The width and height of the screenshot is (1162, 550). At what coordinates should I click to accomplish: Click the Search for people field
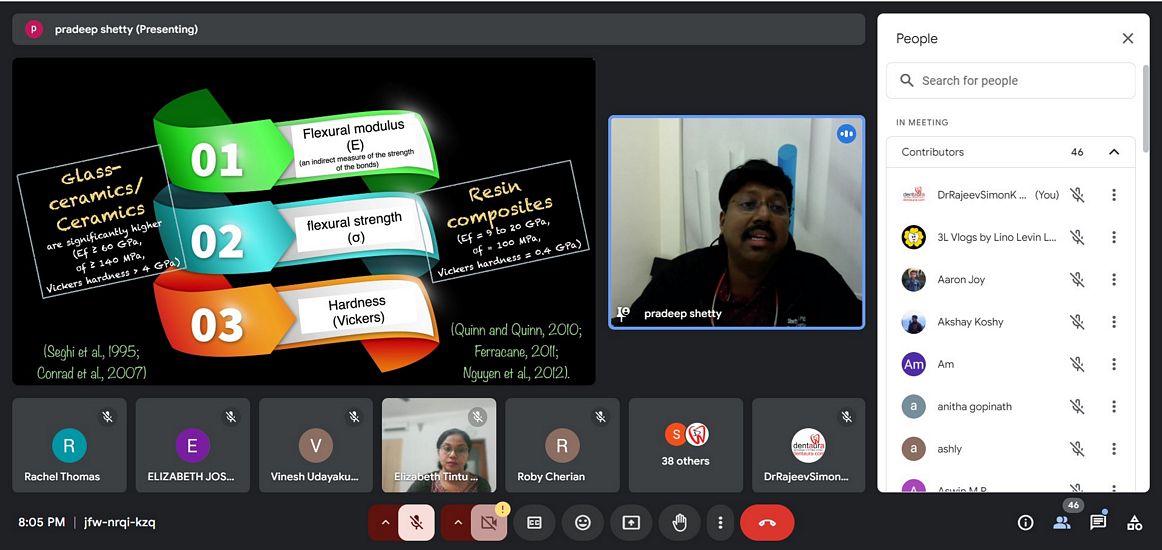coord(1010,80)
